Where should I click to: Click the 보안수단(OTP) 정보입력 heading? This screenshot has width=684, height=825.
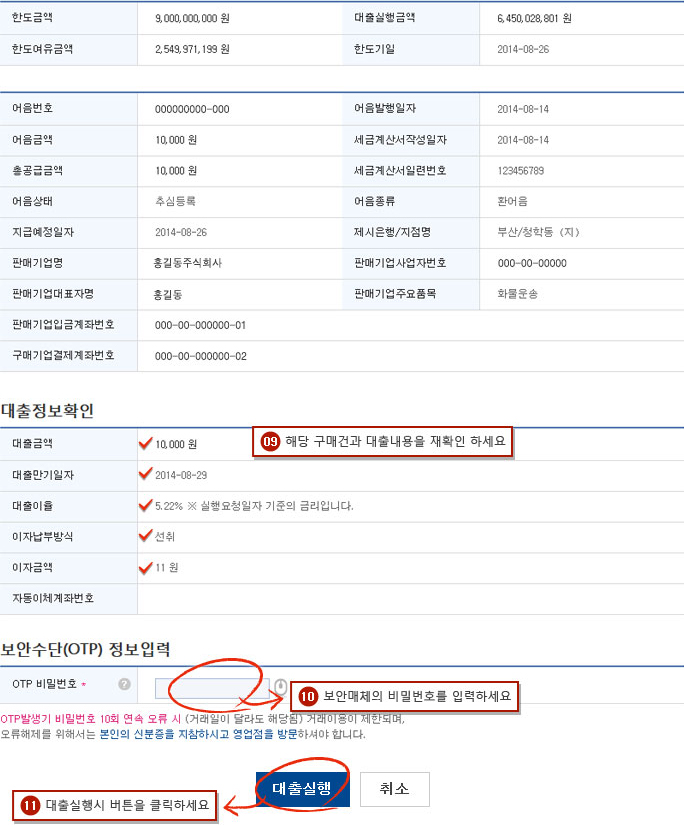[85, 649]
